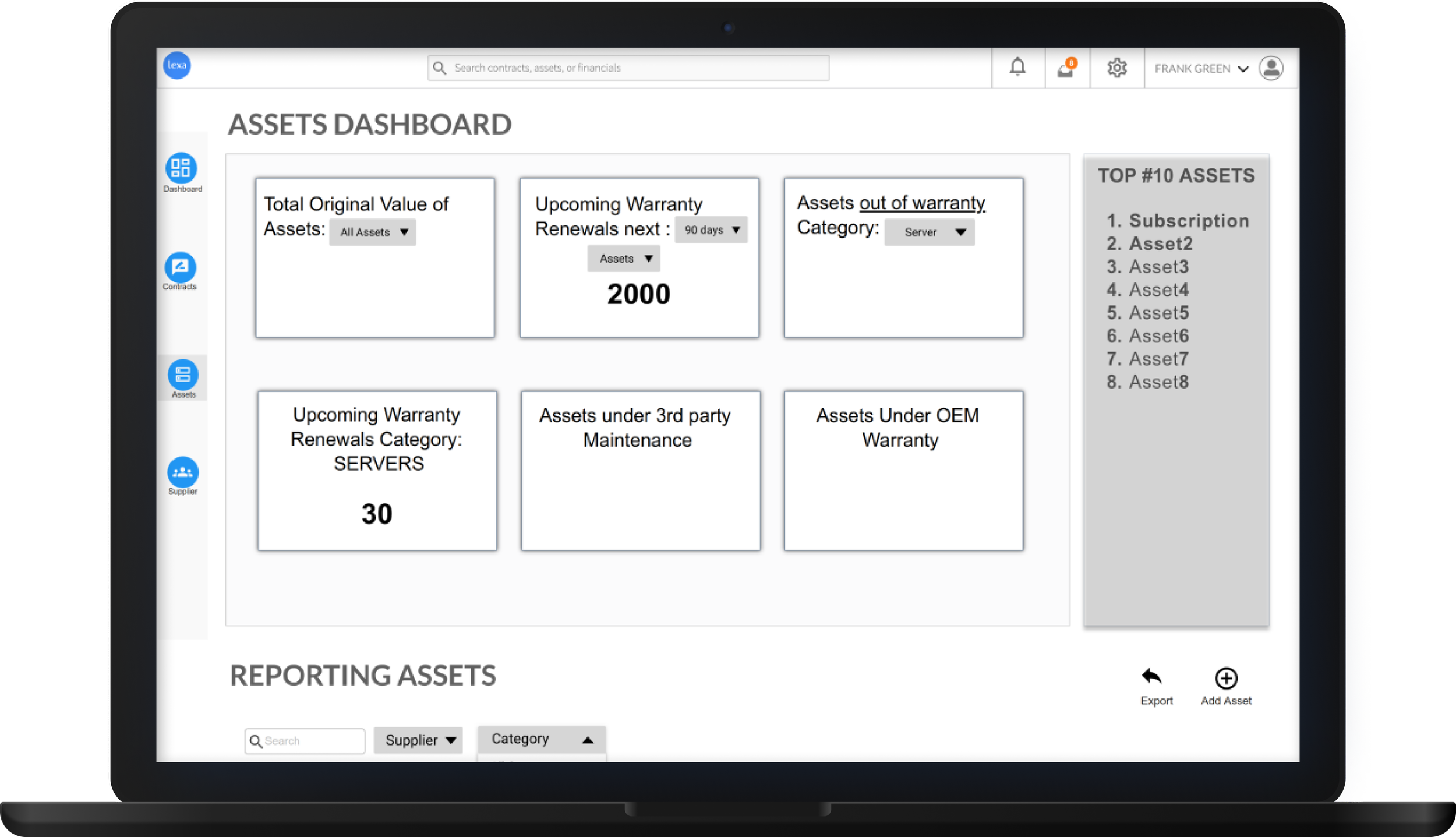Open the 90 days dropdown
This screenshot has height=837, width=1456.
tap(711, 230)
